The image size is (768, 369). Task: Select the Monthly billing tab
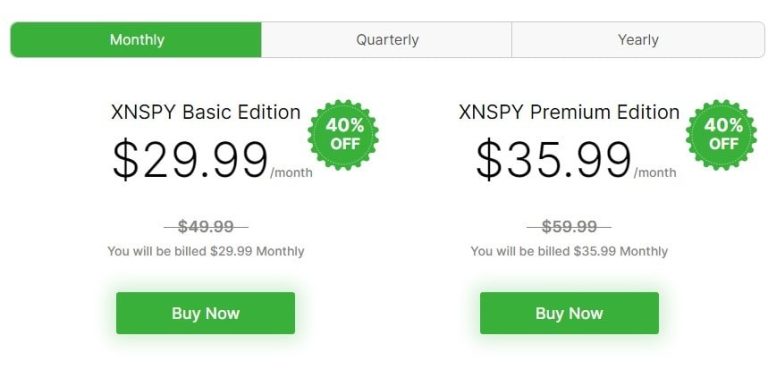[136, 40]
